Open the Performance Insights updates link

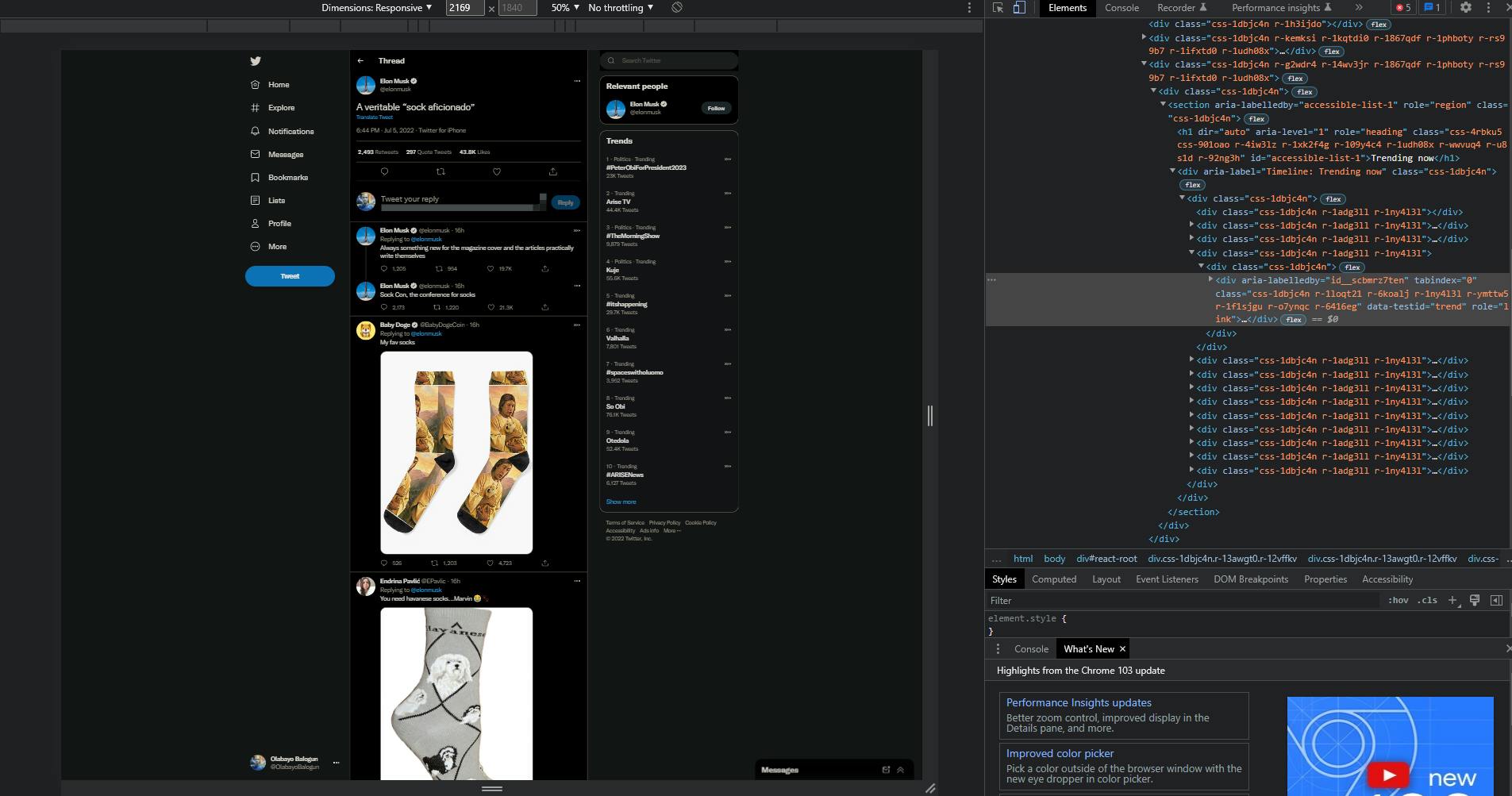(1079, 702)
